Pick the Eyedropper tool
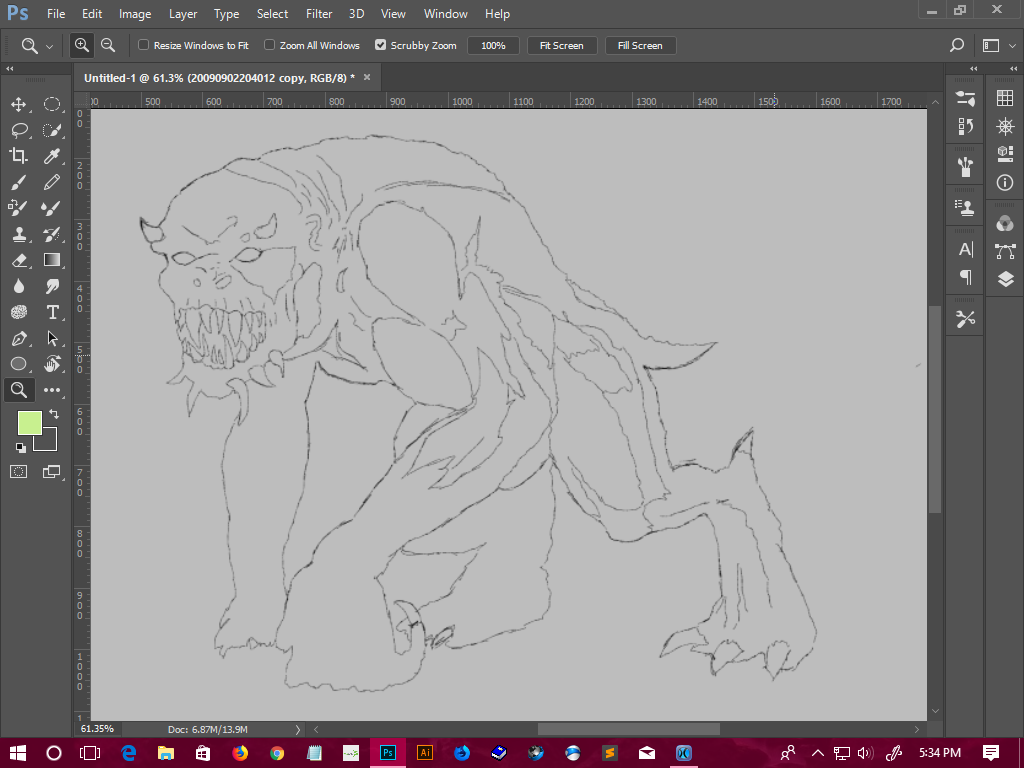This screenshot has height=768, width=1024. [52, 156]
